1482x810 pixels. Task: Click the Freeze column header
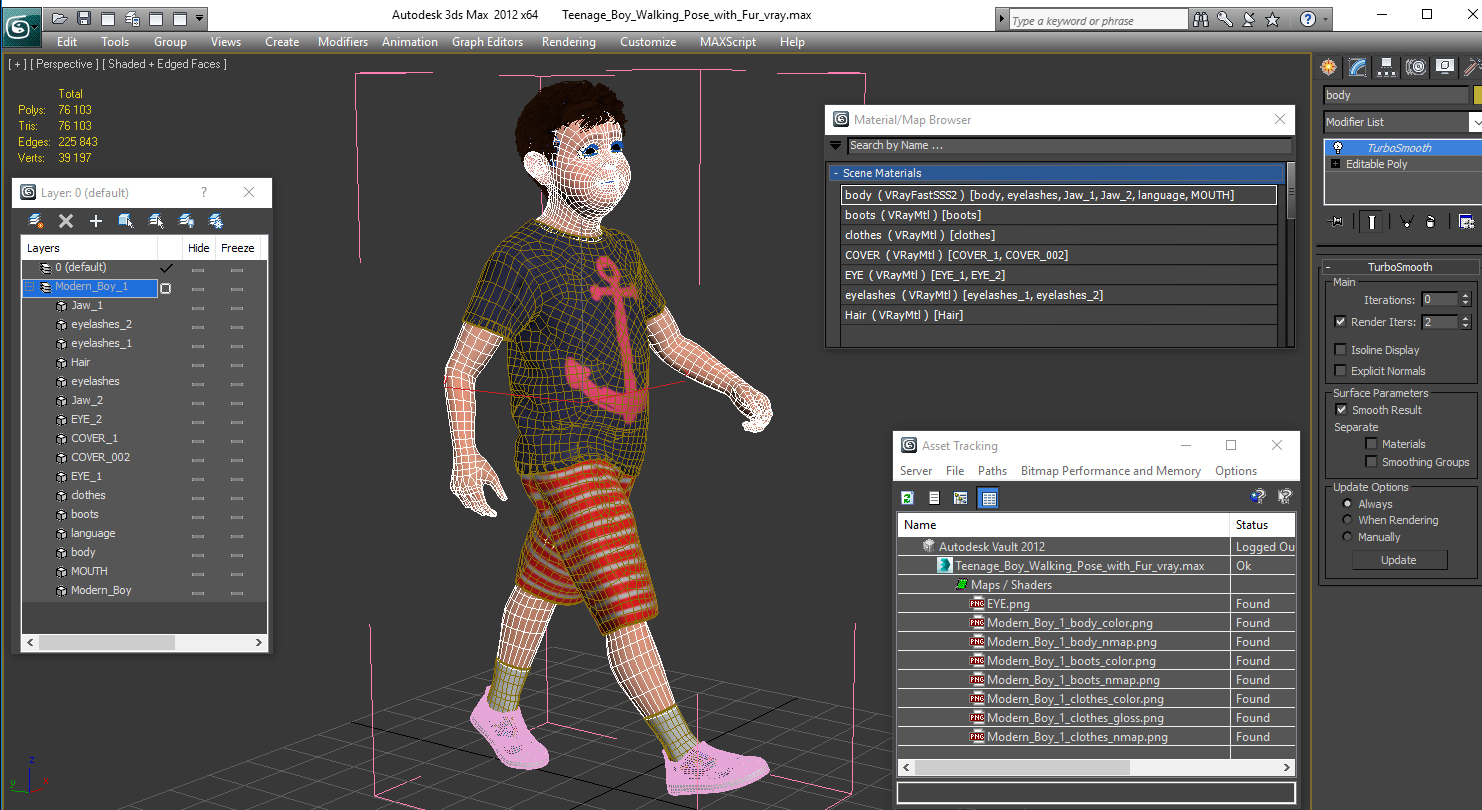pyautogui.click(x=238, y=248)
